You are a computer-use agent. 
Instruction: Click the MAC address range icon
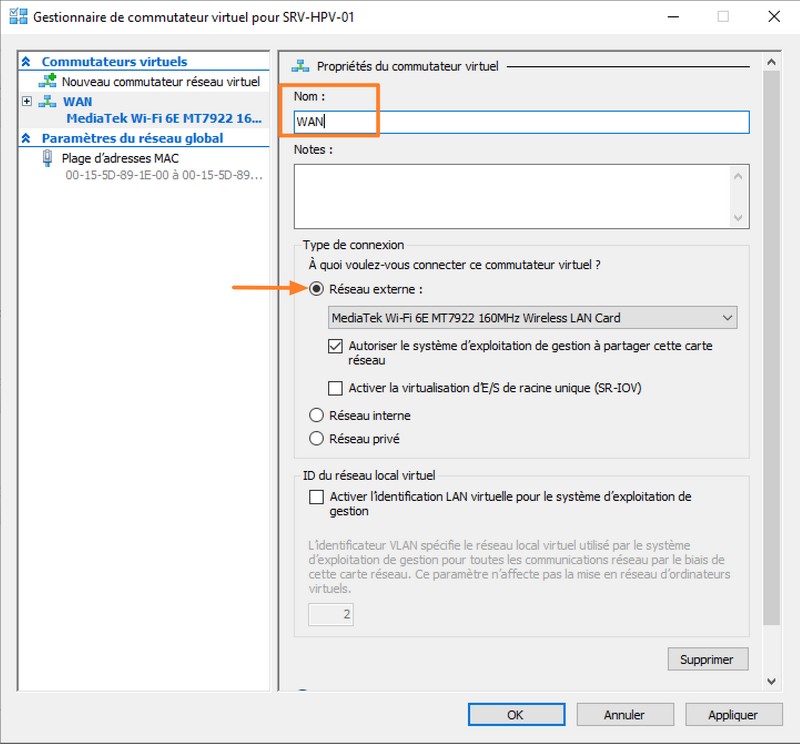[47, 158]
